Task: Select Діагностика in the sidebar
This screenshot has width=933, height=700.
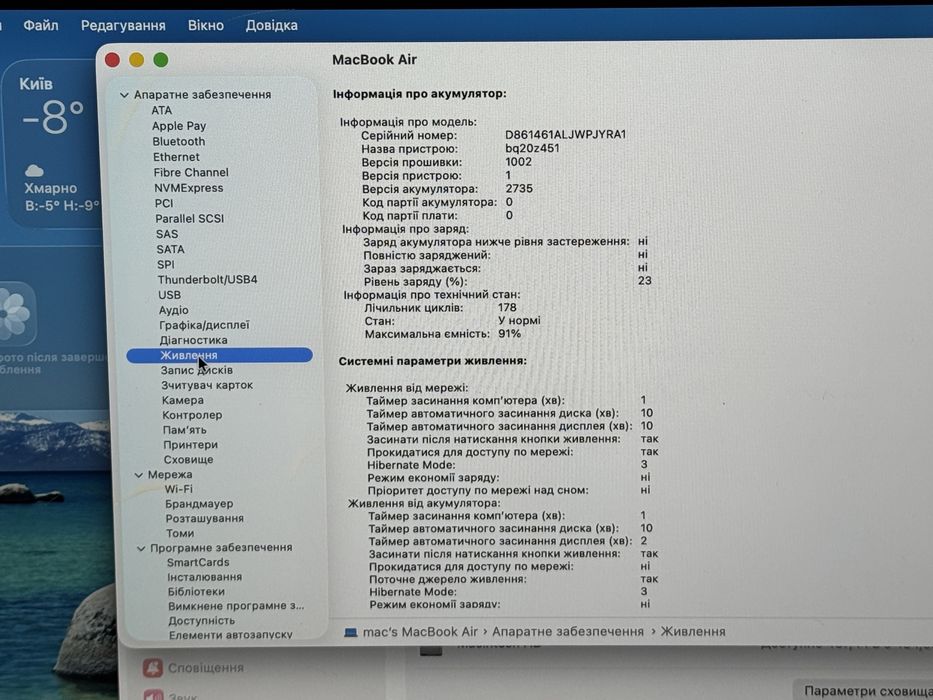Action: tap(193, 340)
